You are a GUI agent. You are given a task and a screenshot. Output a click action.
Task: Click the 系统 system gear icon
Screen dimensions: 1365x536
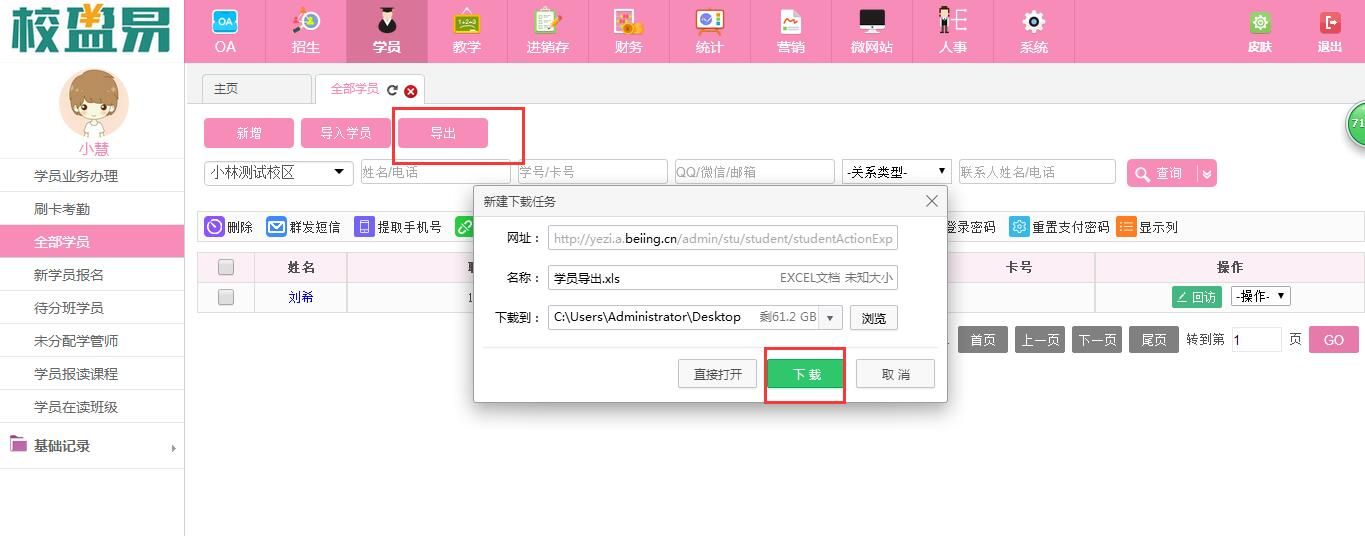coord(1033,23)
